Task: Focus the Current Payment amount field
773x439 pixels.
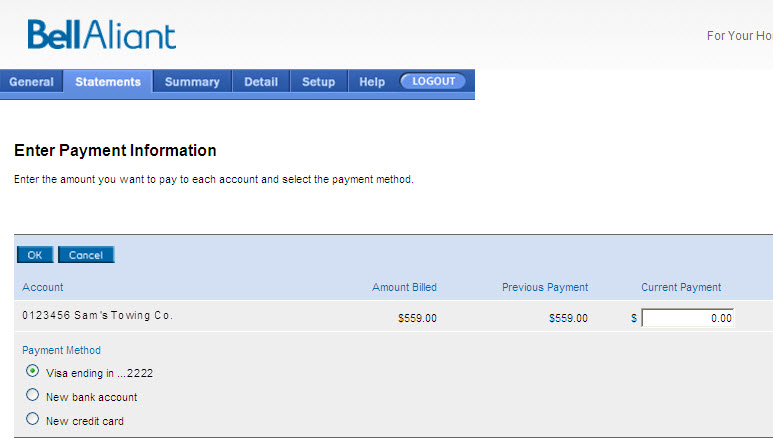Action: tap(688, 318)
